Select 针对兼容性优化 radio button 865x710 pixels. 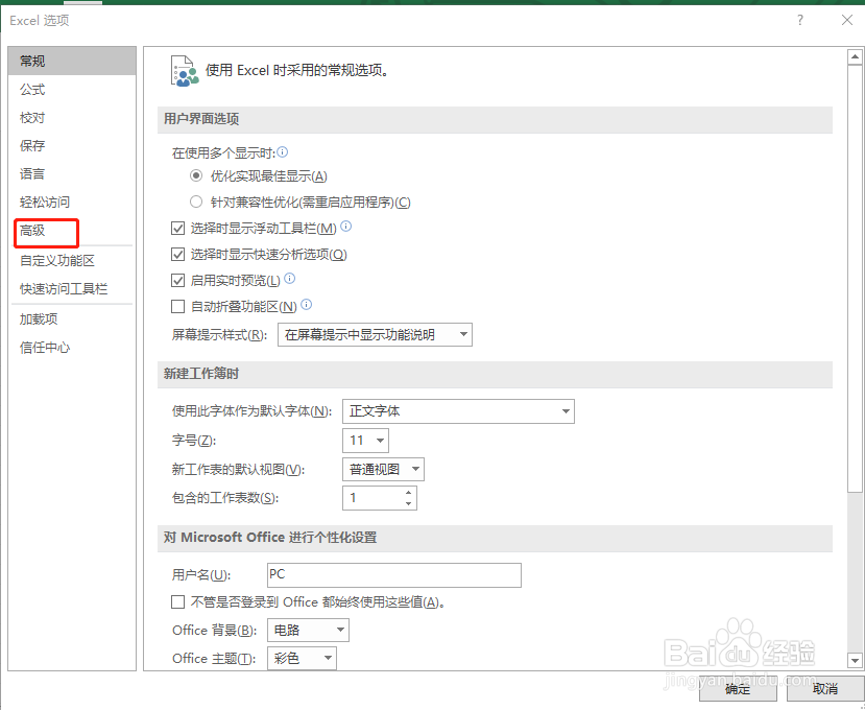(196, 202)
